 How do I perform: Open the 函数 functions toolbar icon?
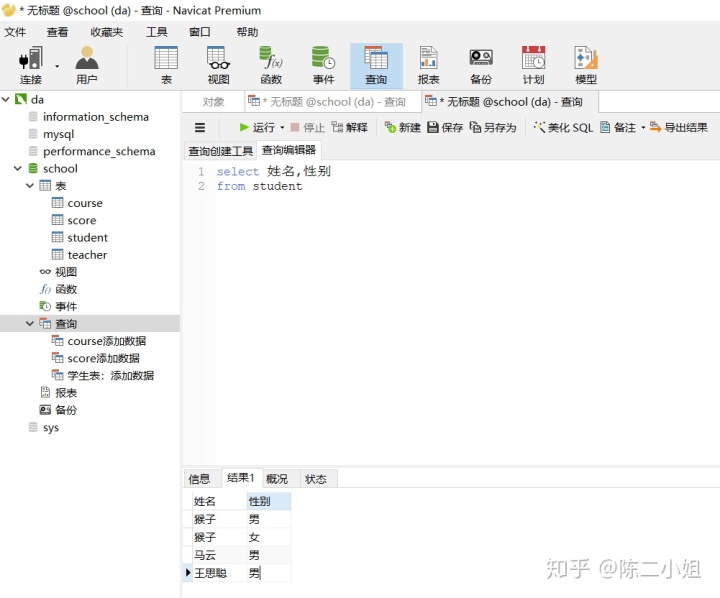(x=271, y=65)
